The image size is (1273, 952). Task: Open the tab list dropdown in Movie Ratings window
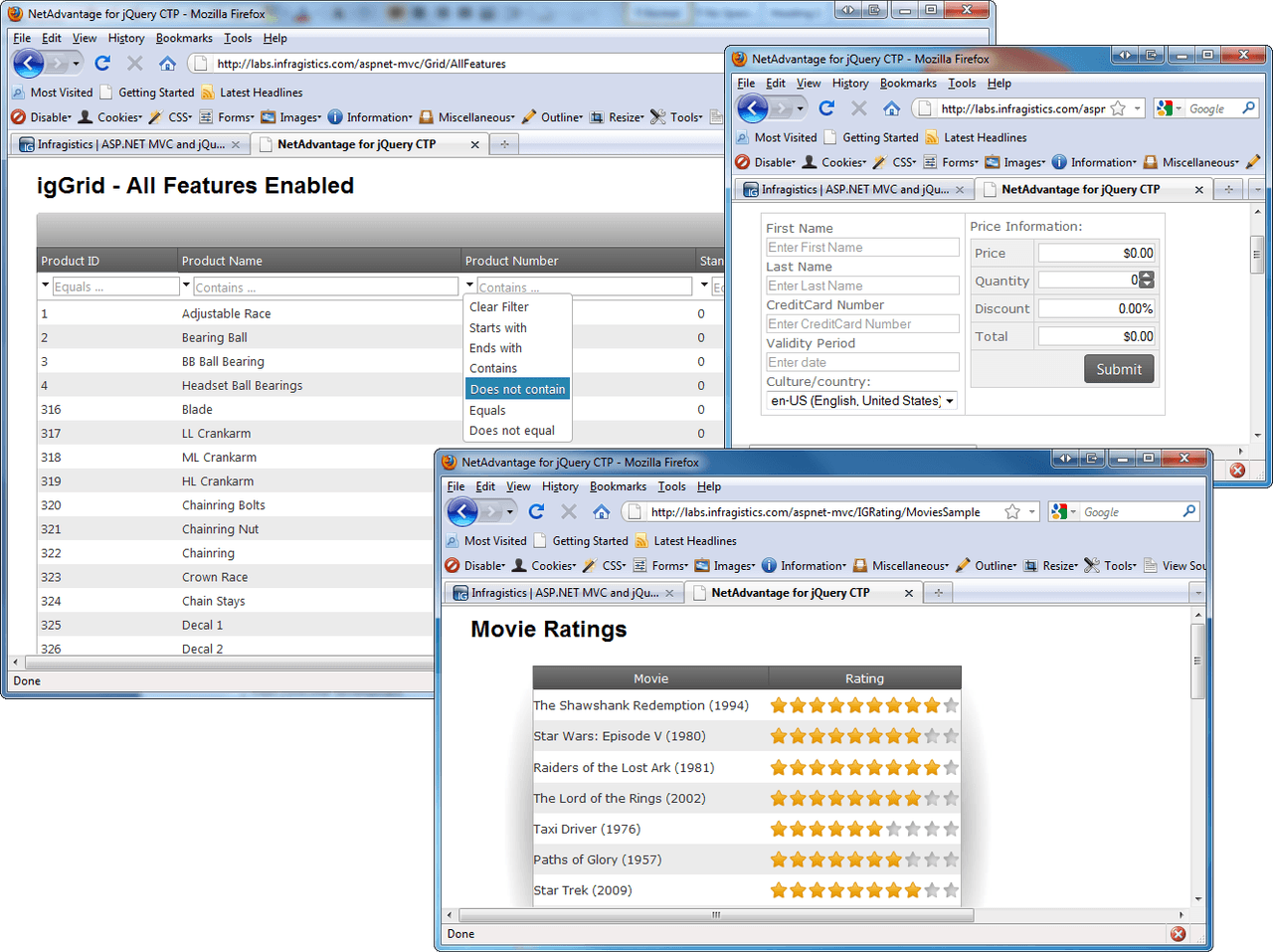pyautogui.click(x=1198, y=593)
